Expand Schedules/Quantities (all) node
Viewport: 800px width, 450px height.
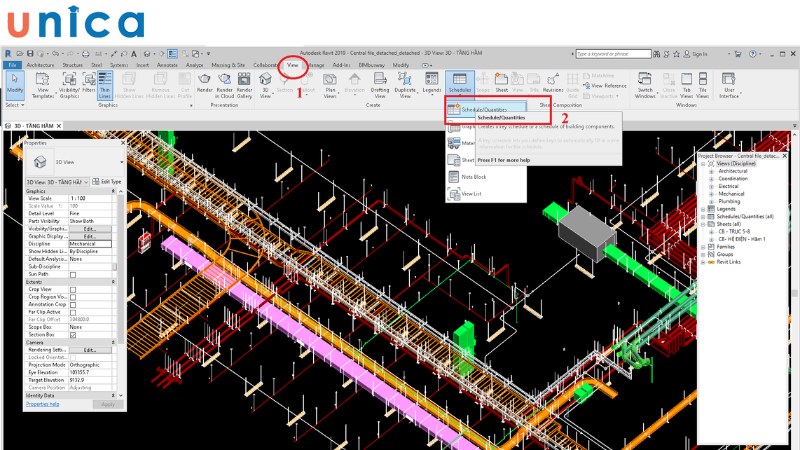click(703, 217)
